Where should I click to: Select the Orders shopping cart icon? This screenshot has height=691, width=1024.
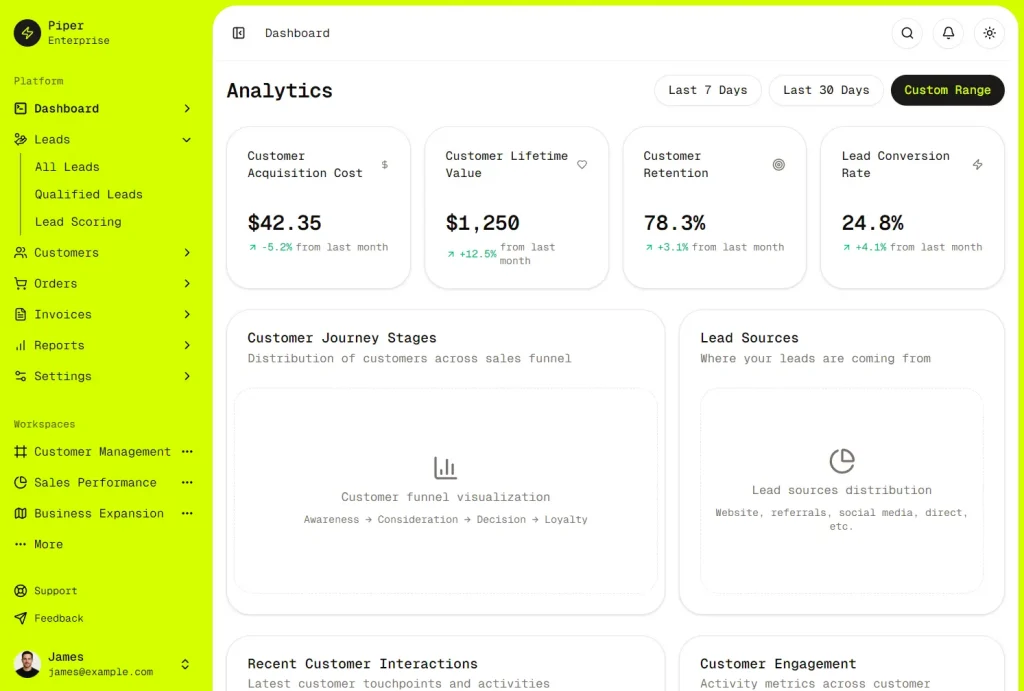pos(20,283)
